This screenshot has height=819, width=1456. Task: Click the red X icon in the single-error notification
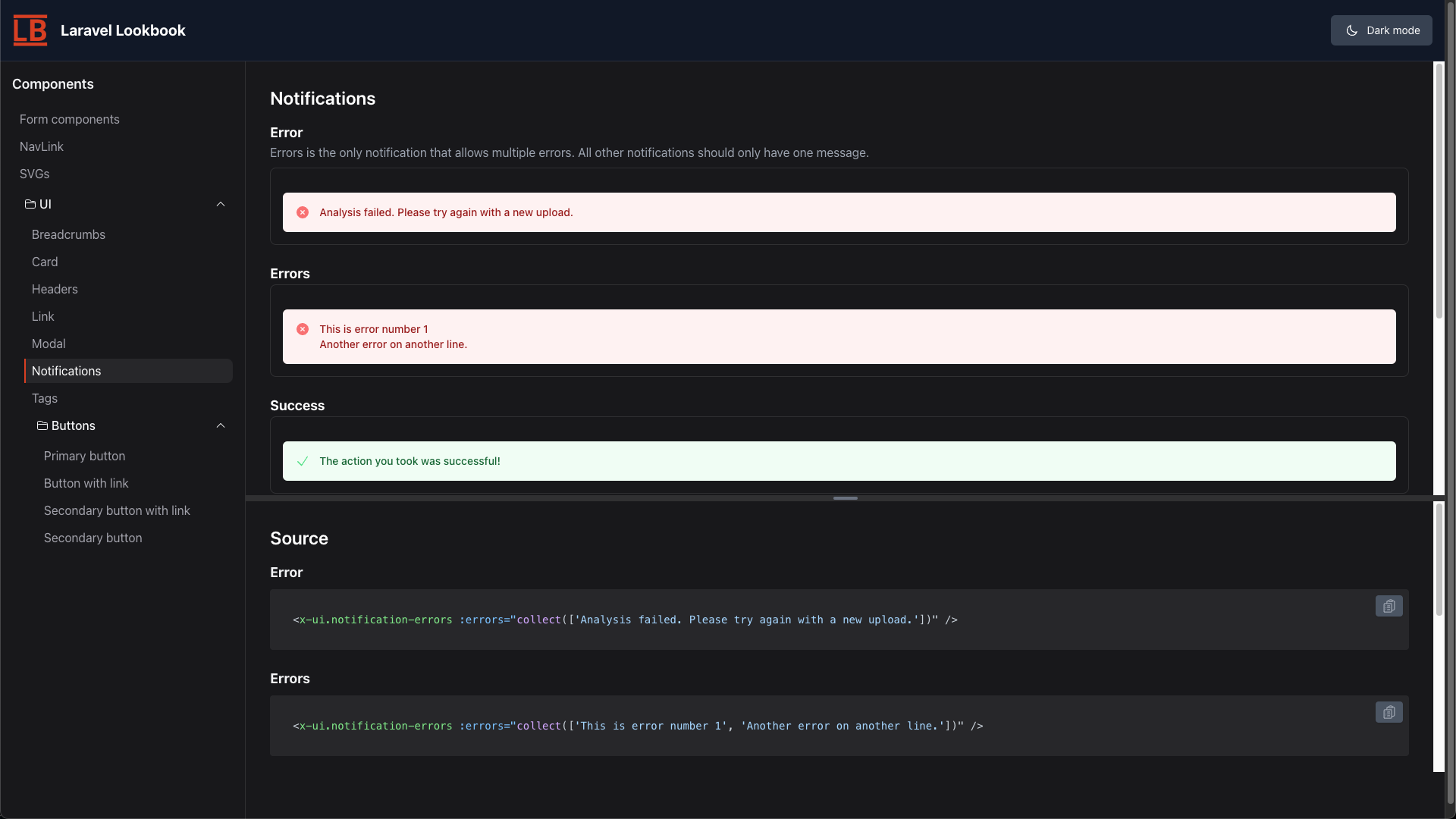coord(303,212)
